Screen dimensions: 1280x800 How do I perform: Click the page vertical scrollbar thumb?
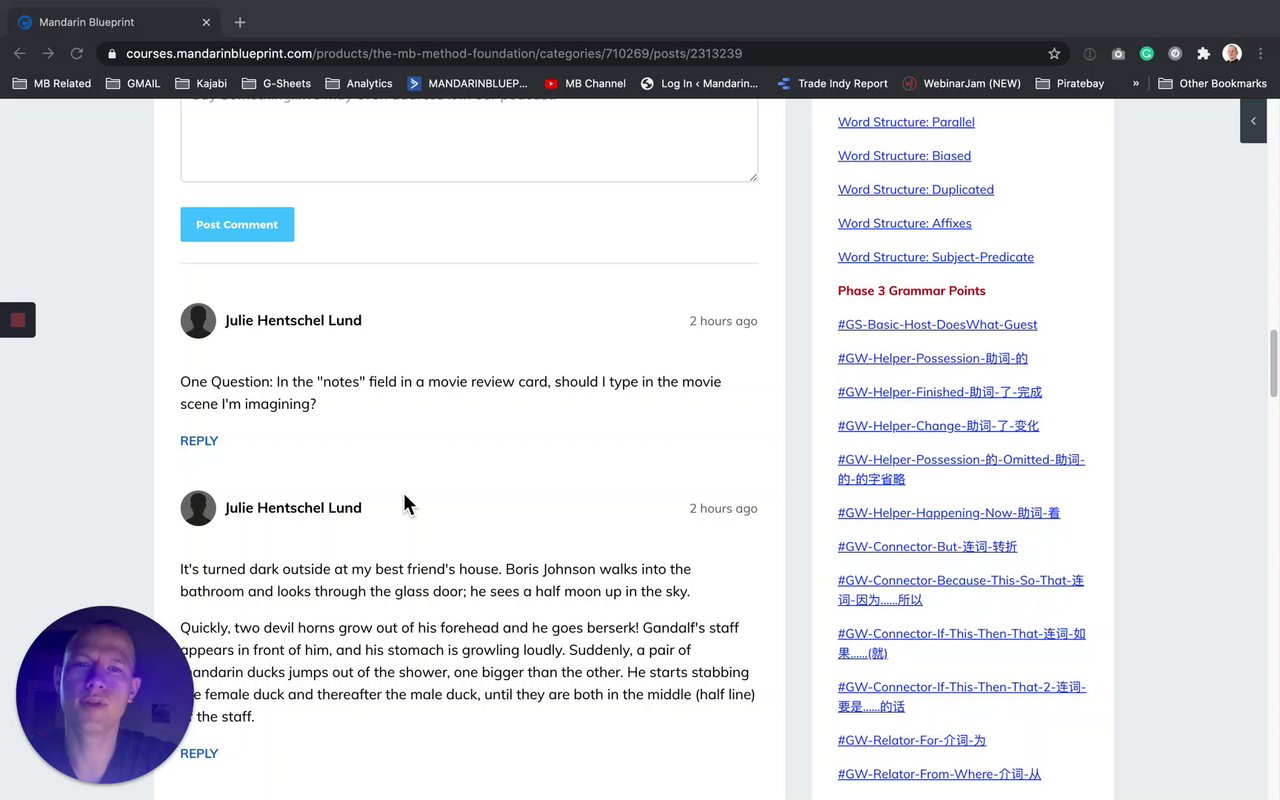click(1273, 363)
